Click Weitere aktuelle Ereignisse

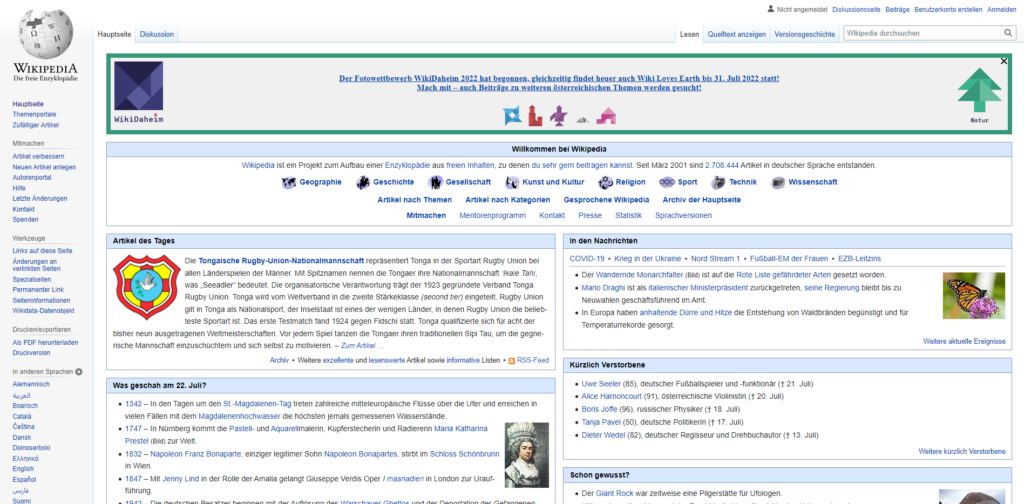tap(964, 341)
